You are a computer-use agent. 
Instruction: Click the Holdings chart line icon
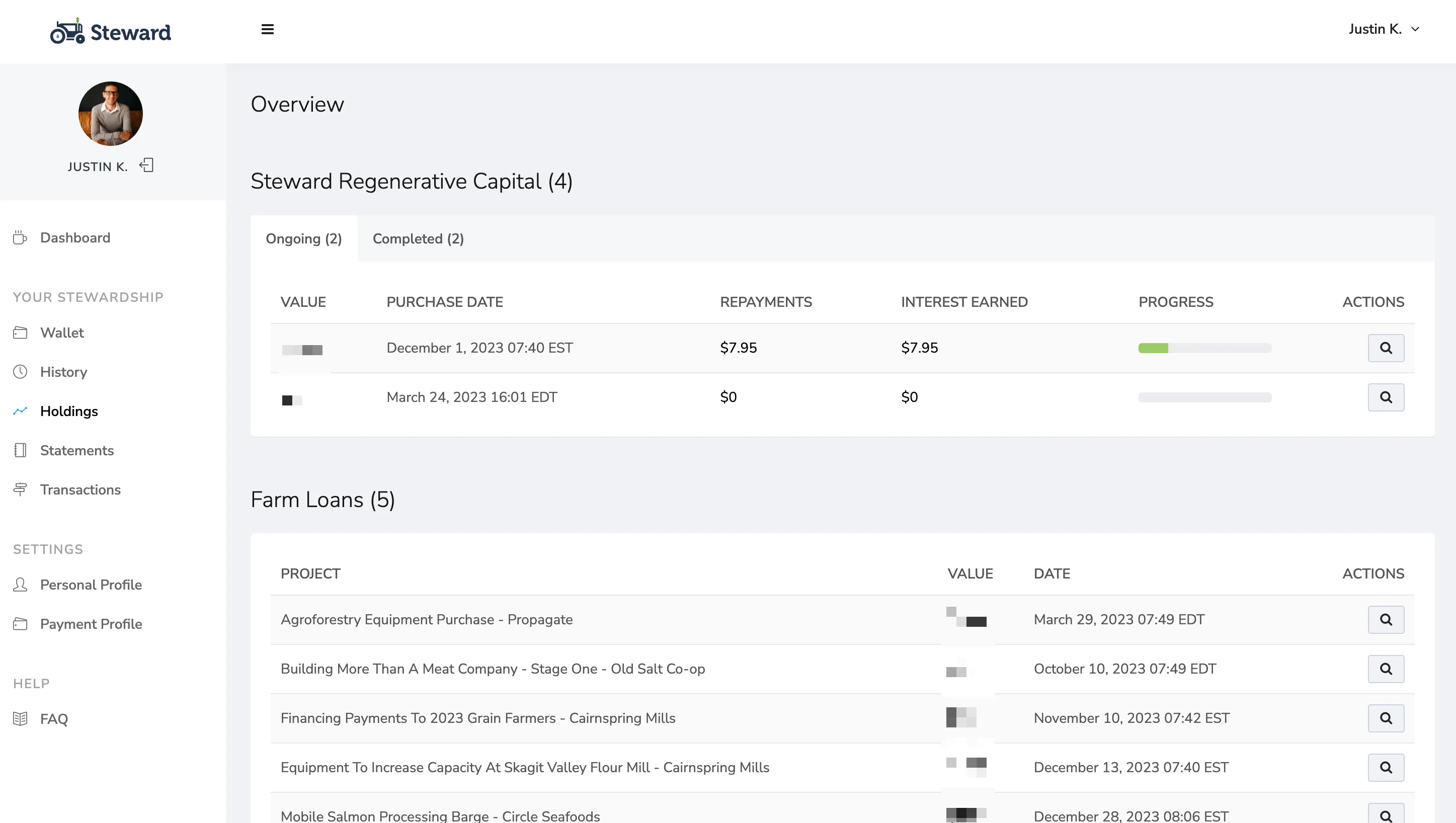(x=20, y=411)
